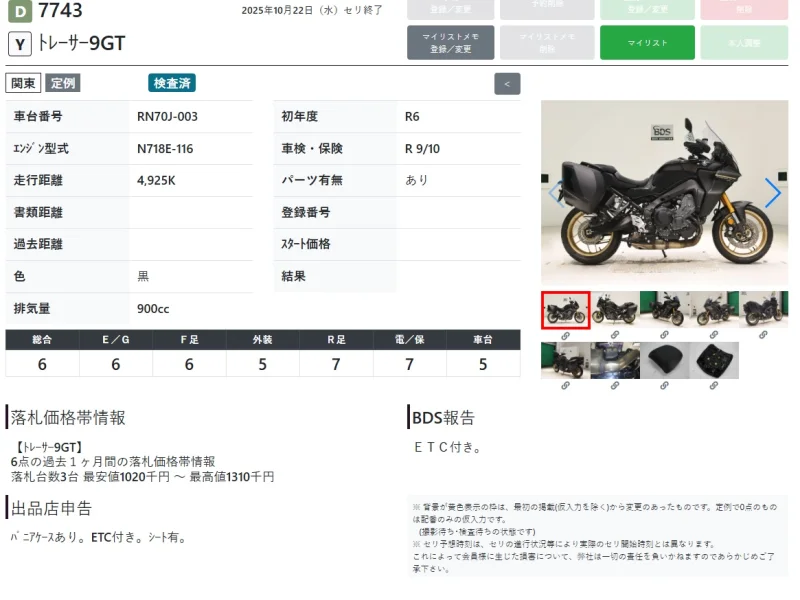Screen dimensions: 800x600
Task: Click link icon under rear-angle bike thumbnail
Action: pyautogui.click(x=565, y=386)
